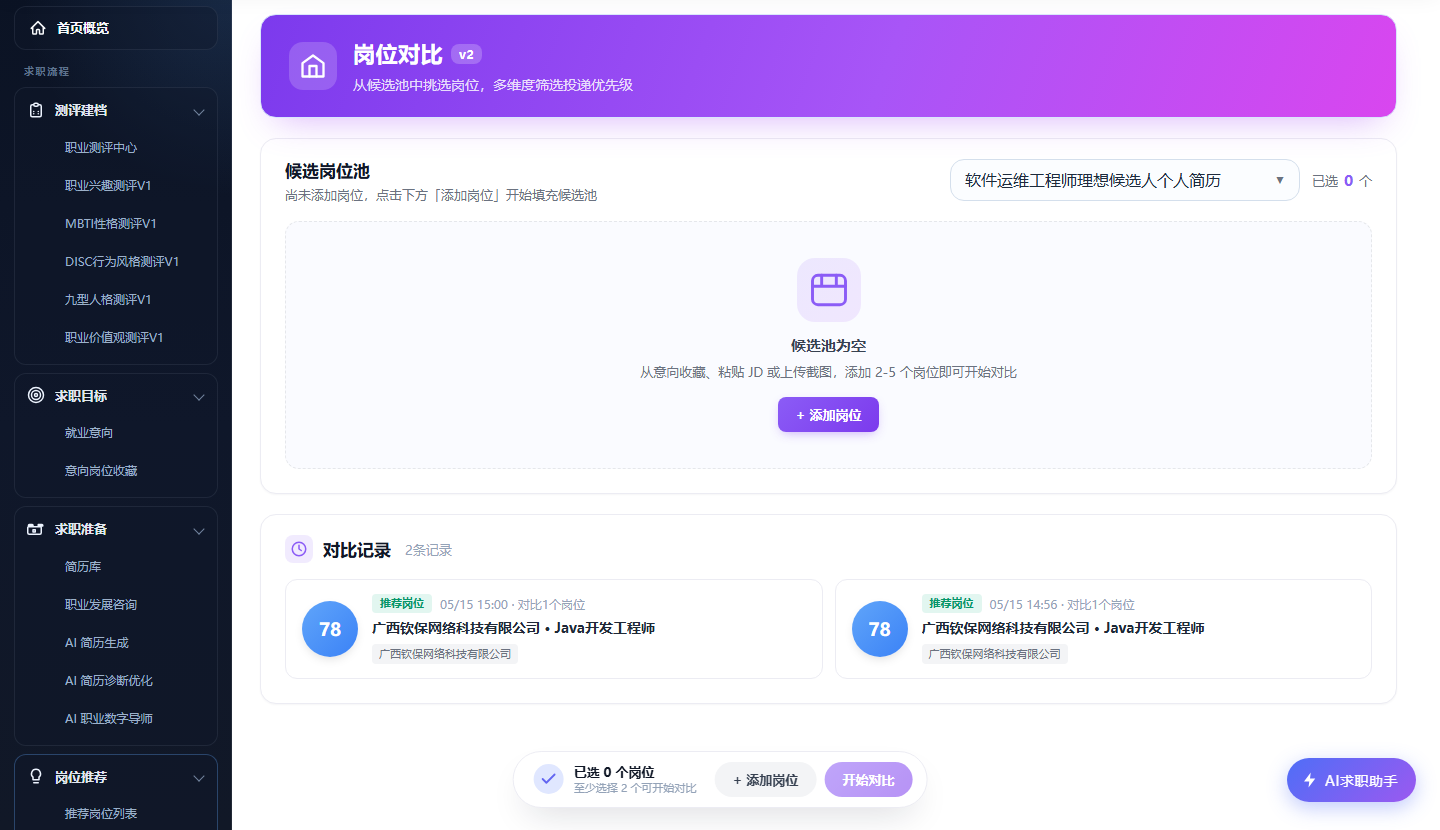This screenshot has height=830, width=1440.
Task: Open the 05/15 15:00 comparison record card
Action: (x=554, y=629)
